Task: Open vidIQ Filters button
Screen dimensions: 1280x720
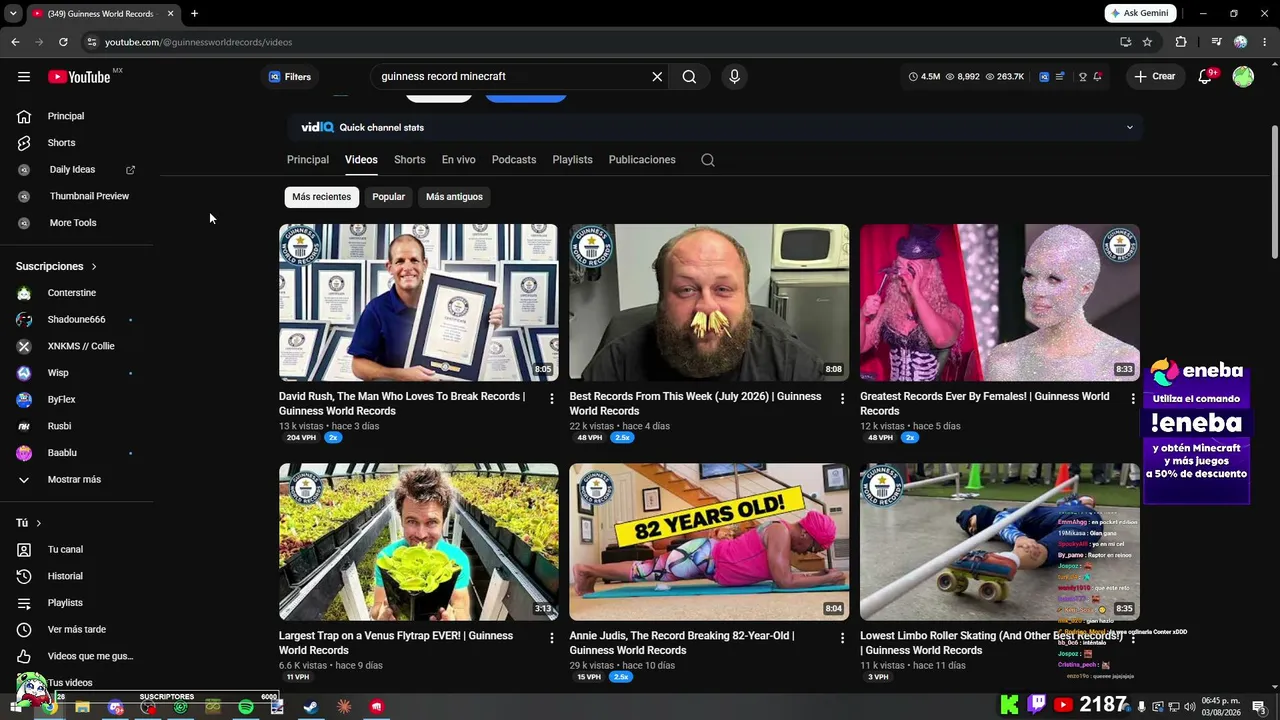Action: [x=290, y=77]
